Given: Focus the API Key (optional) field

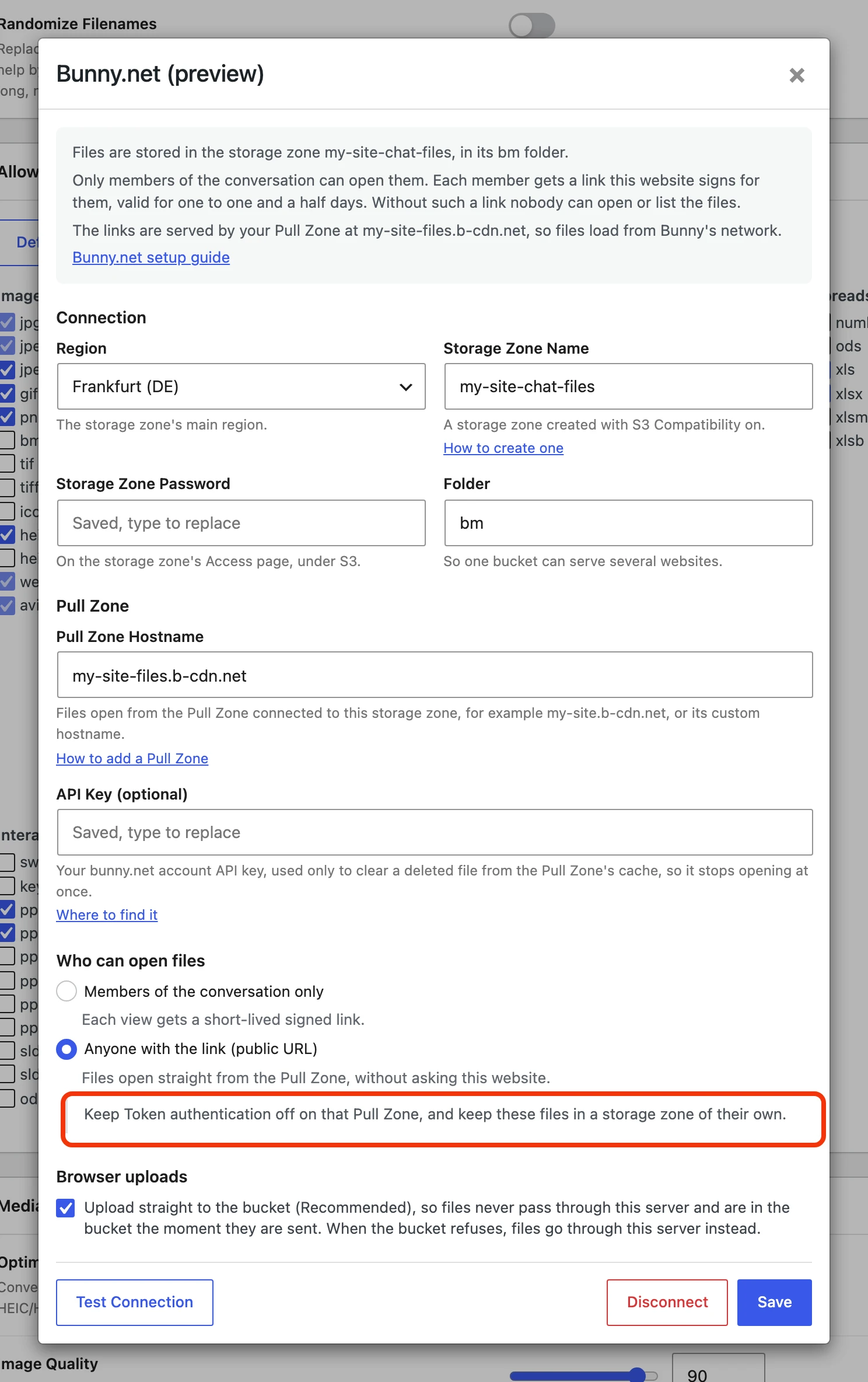Looking at the screenshot, I should pyautogui.click(x=435, y=832).
